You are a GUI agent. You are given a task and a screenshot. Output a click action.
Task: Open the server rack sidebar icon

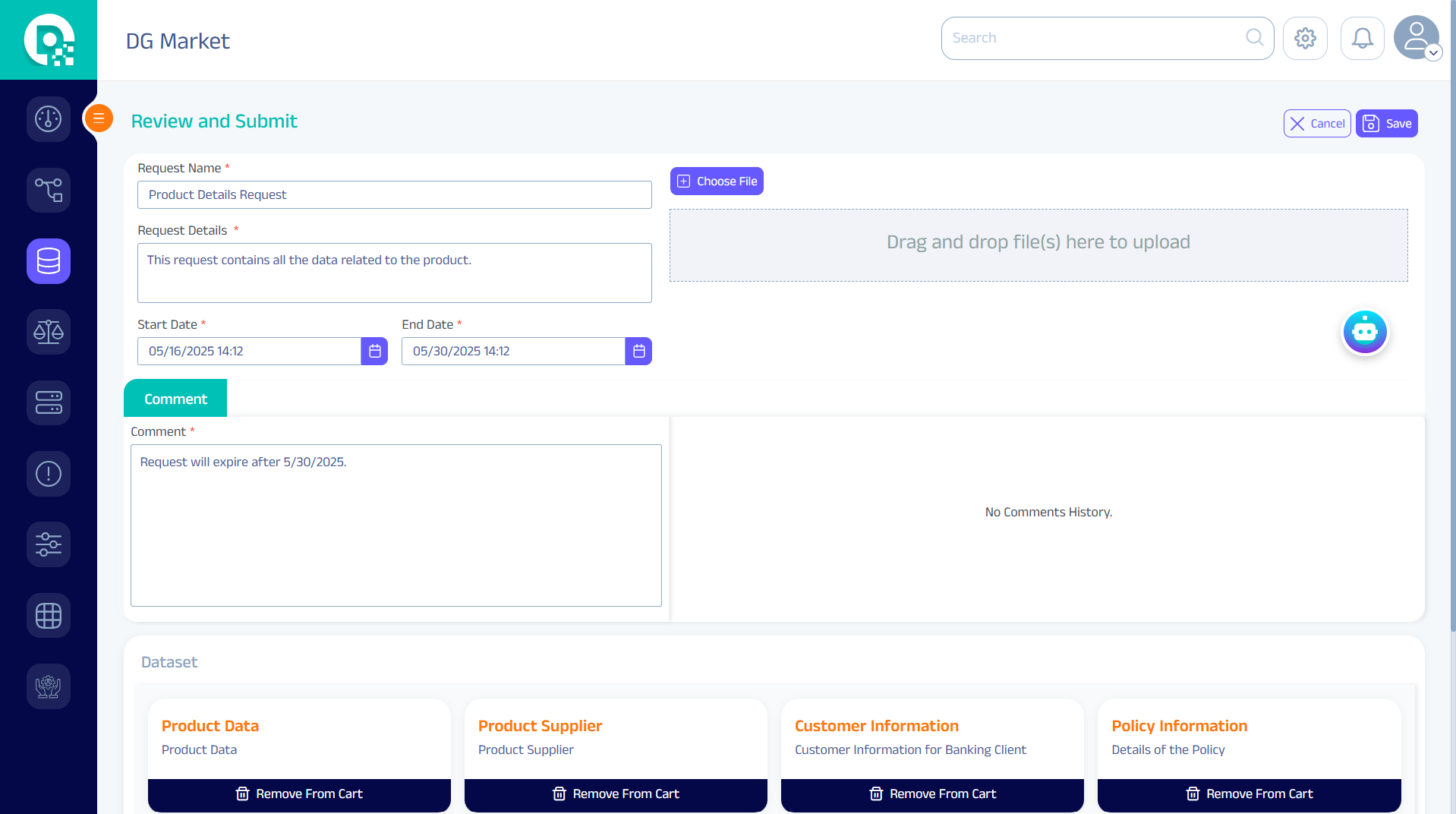[49, 402]
